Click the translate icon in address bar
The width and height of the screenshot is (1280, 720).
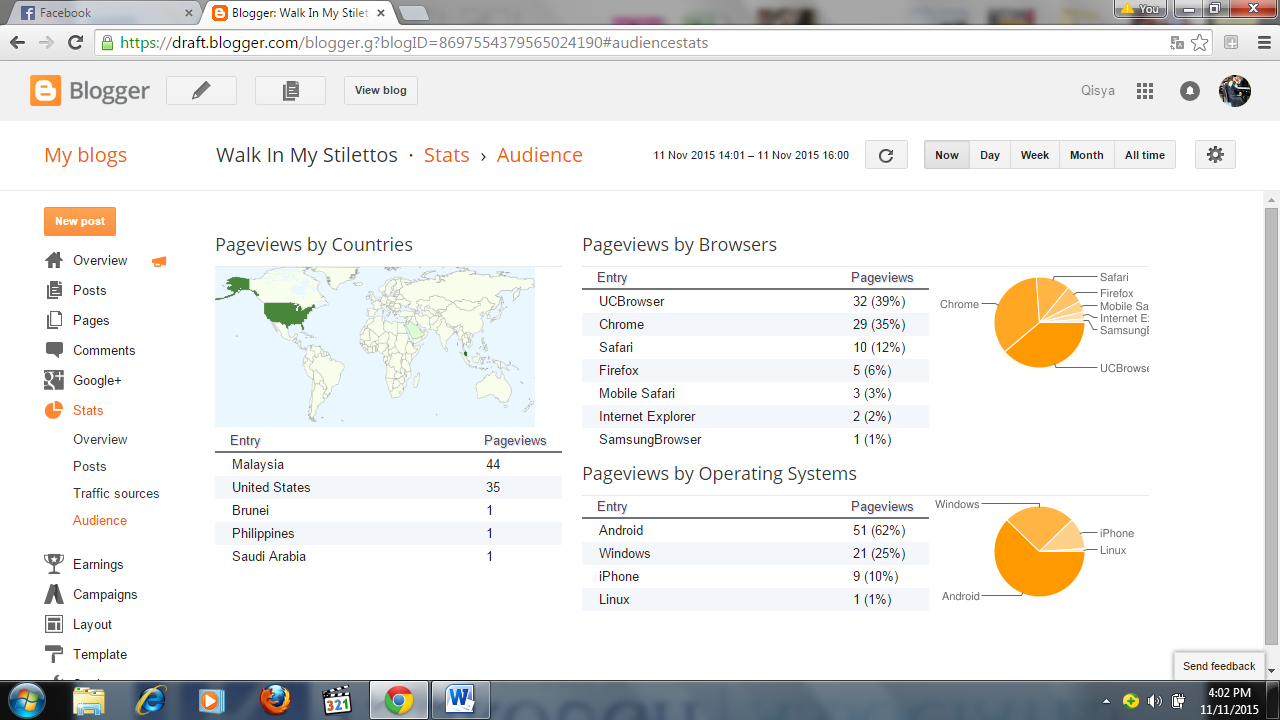point(1177,43)
